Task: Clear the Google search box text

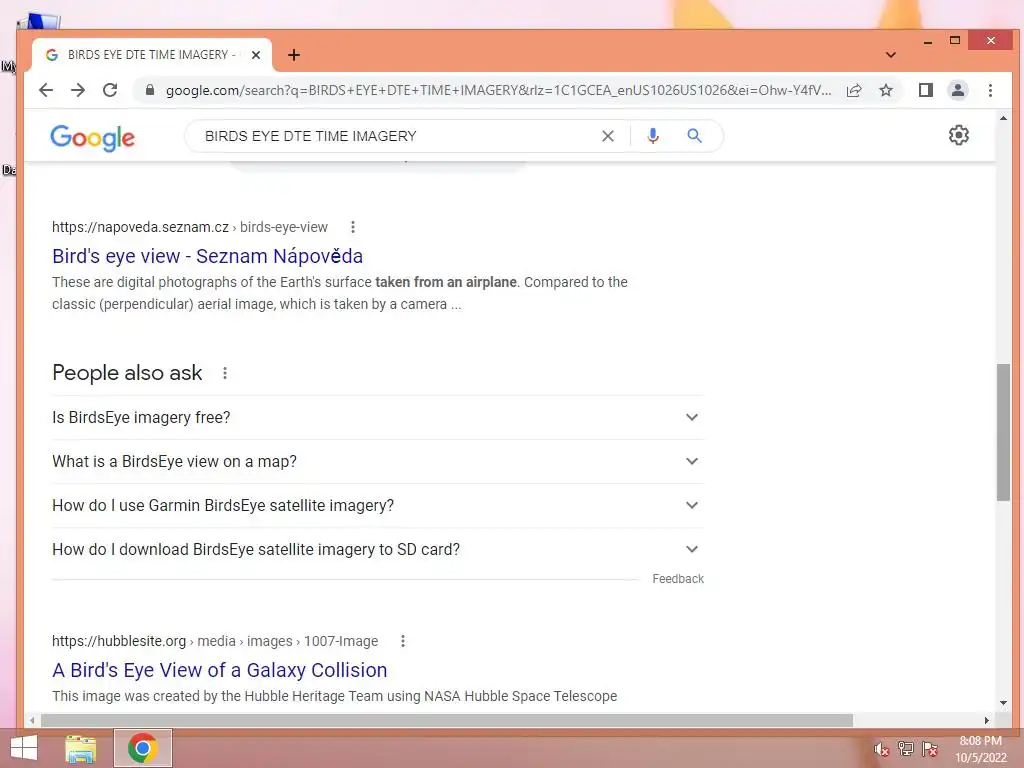Action: click(x=607, y=136)
